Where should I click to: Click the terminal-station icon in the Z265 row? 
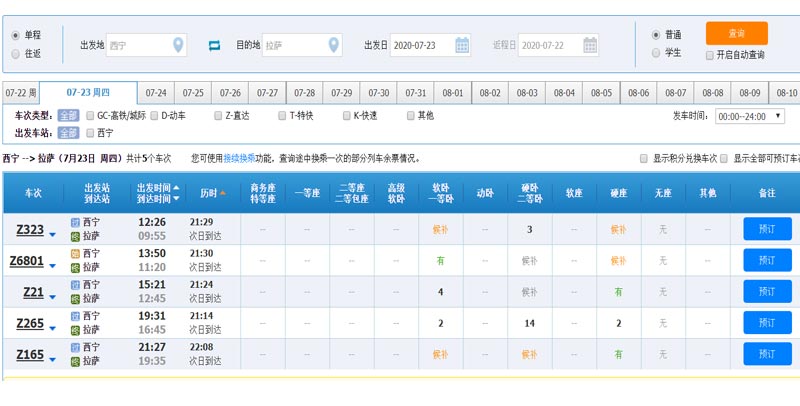click(76, 330)
